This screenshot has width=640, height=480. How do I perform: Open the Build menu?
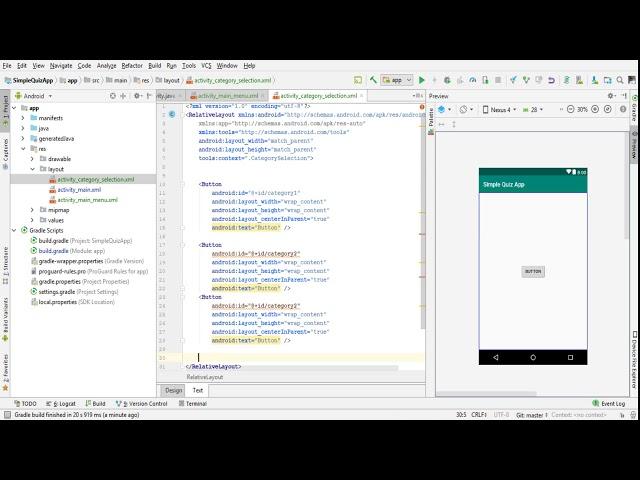pos(154,65)
